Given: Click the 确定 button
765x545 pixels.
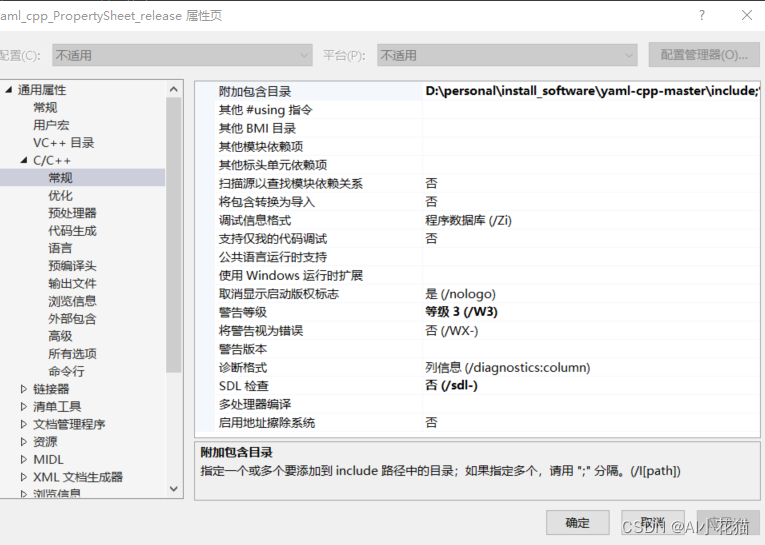Looking at the screenshot, I should [577, 523].
